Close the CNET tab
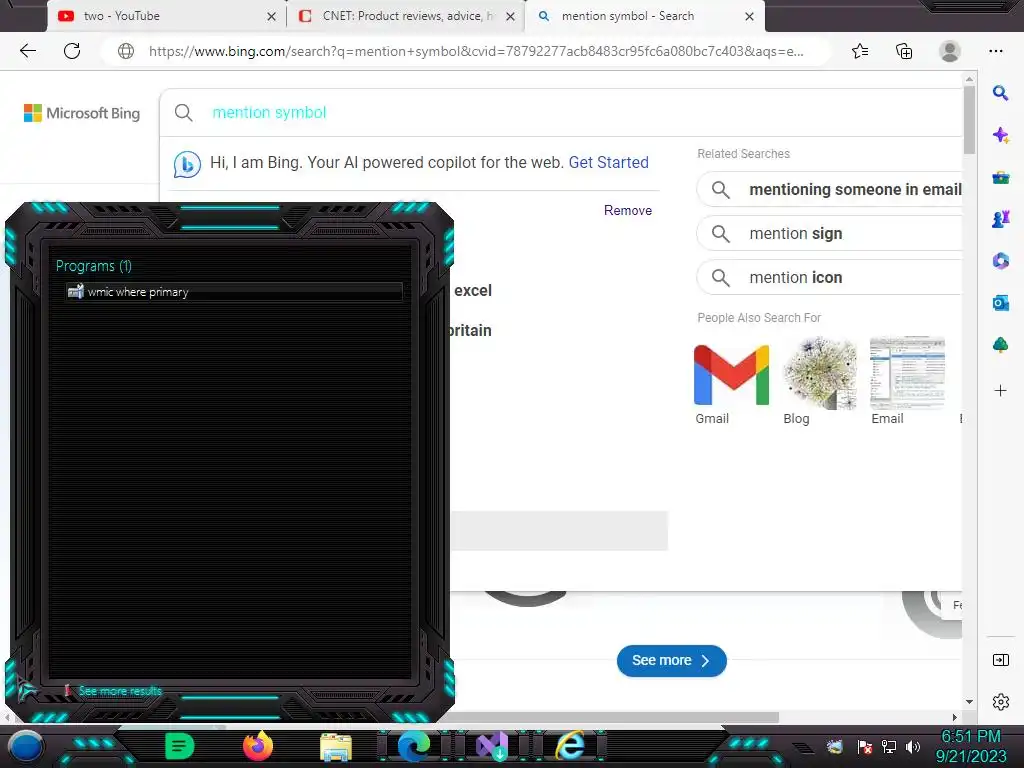Image resolution: width=1024 pixels, height=768 pixels. [511, 16]
